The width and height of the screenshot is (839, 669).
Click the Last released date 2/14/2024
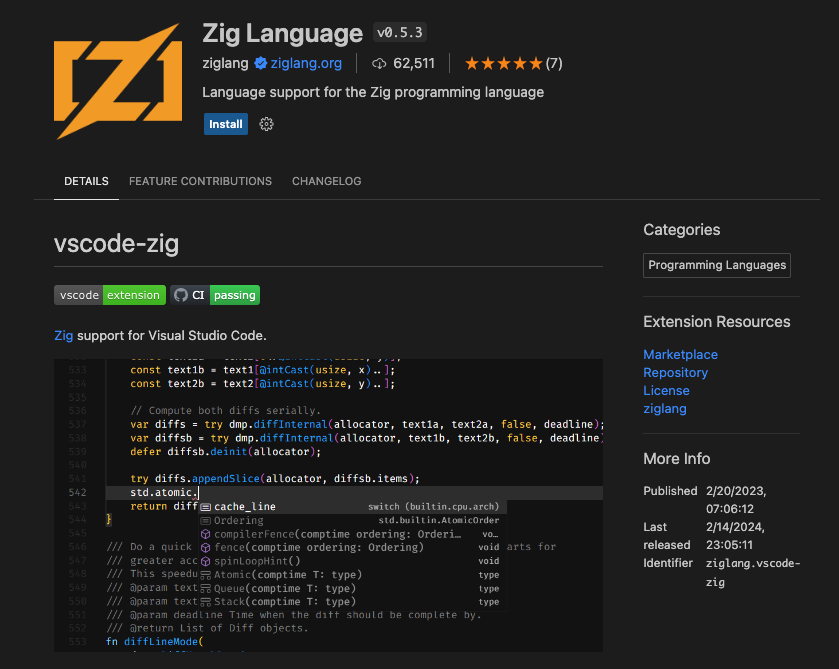[x=735, y=536]
